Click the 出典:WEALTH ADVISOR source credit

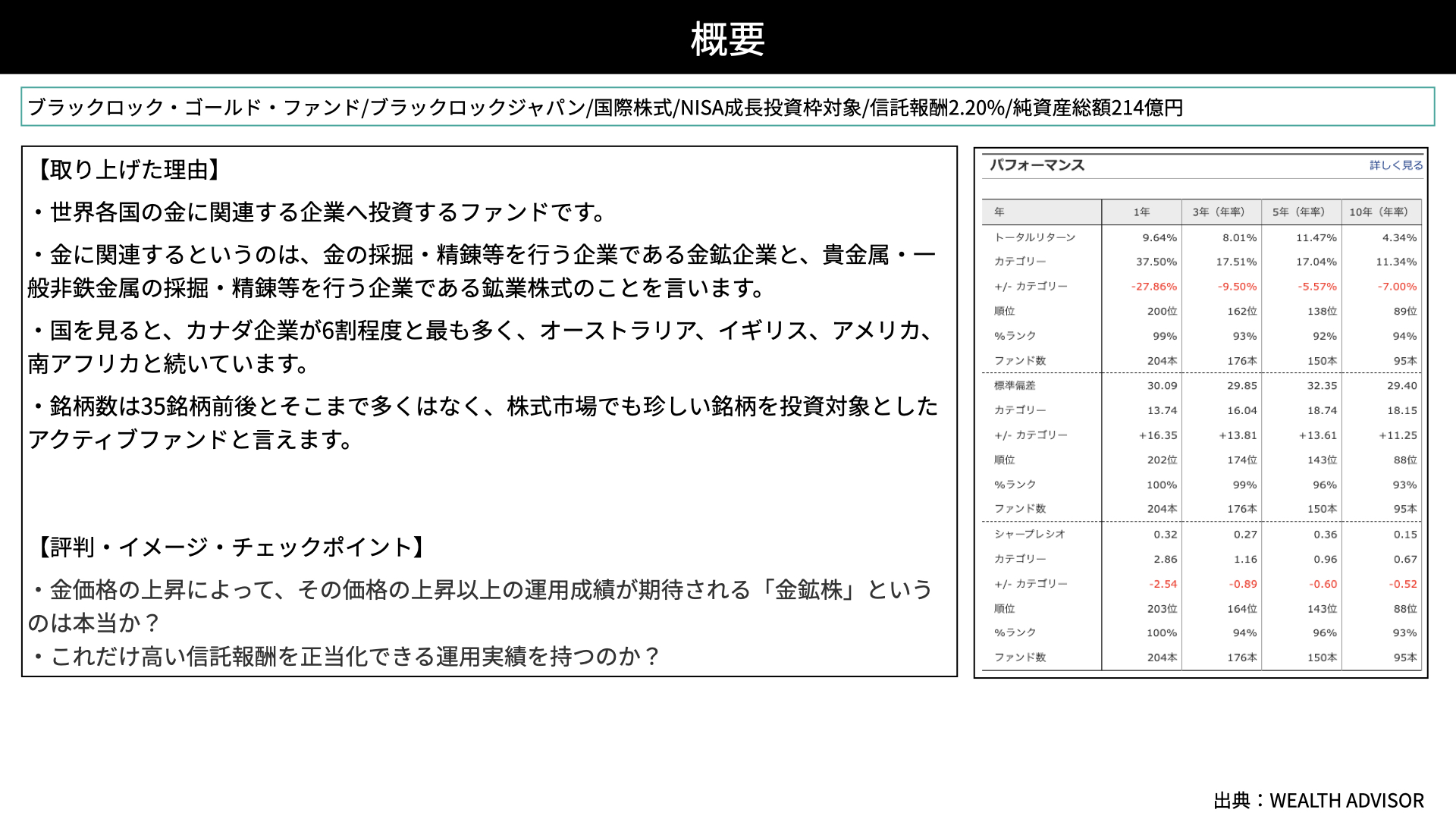[1319, 801]
